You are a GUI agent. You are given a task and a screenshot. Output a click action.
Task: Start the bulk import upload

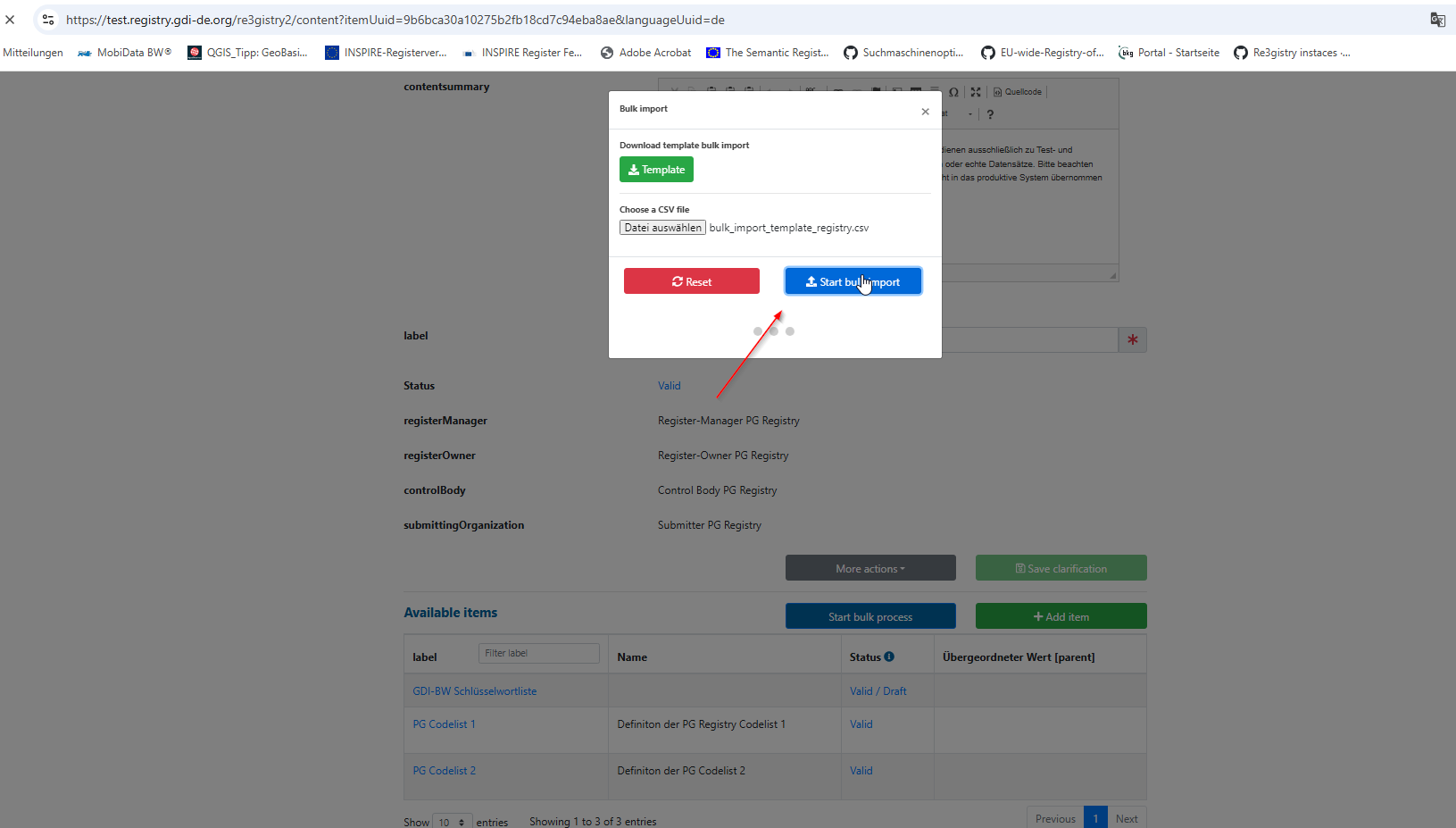pyautogui.click(x=853, y=281)
